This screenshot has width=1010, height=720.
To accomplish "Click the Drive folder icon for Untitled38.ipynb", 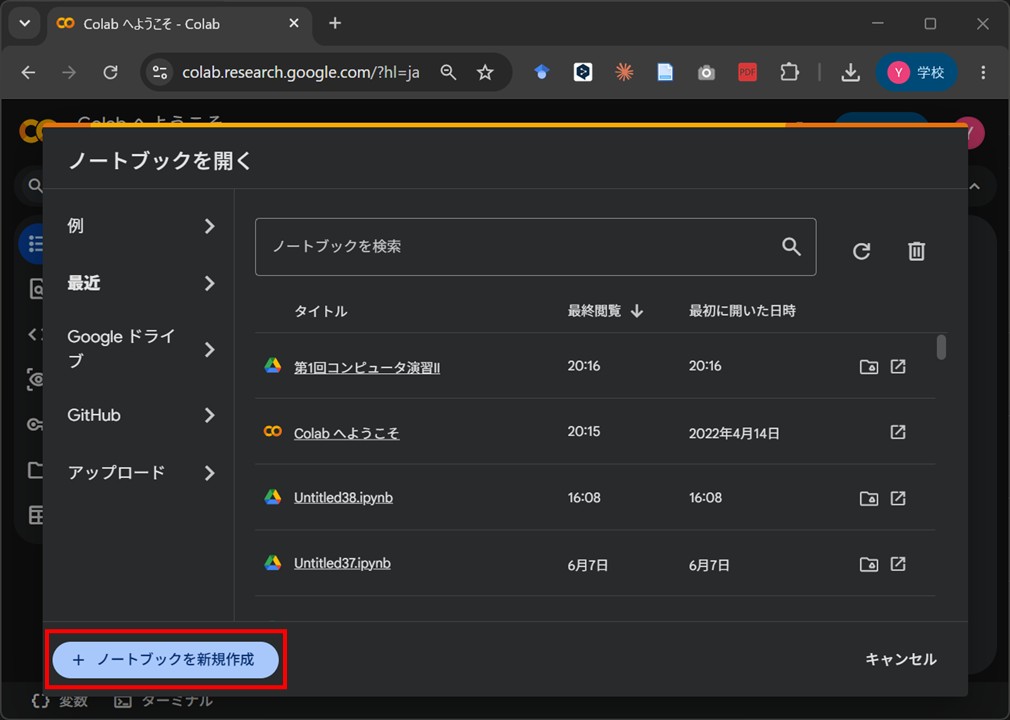I will [869, 498].
